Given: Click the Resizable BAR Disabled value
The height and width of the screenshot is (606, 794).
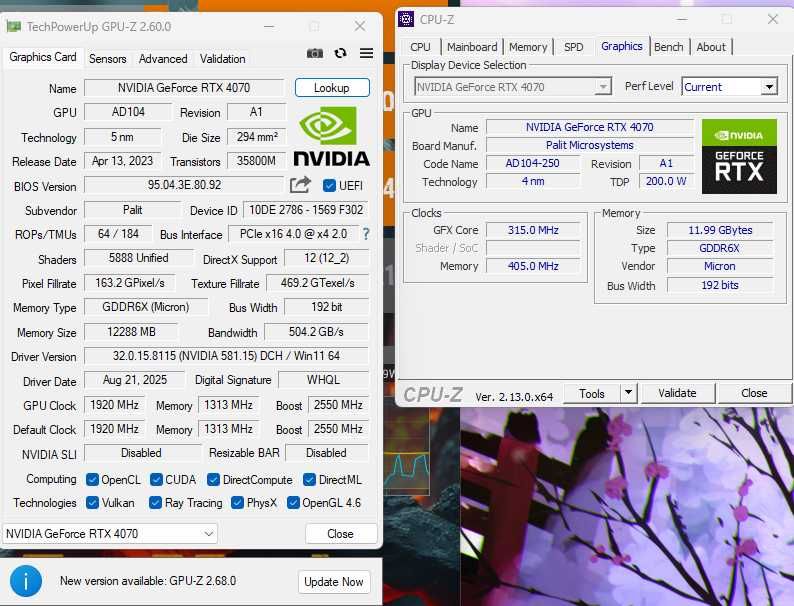Looking at the screenshot, I should click(x=327, y=453).
